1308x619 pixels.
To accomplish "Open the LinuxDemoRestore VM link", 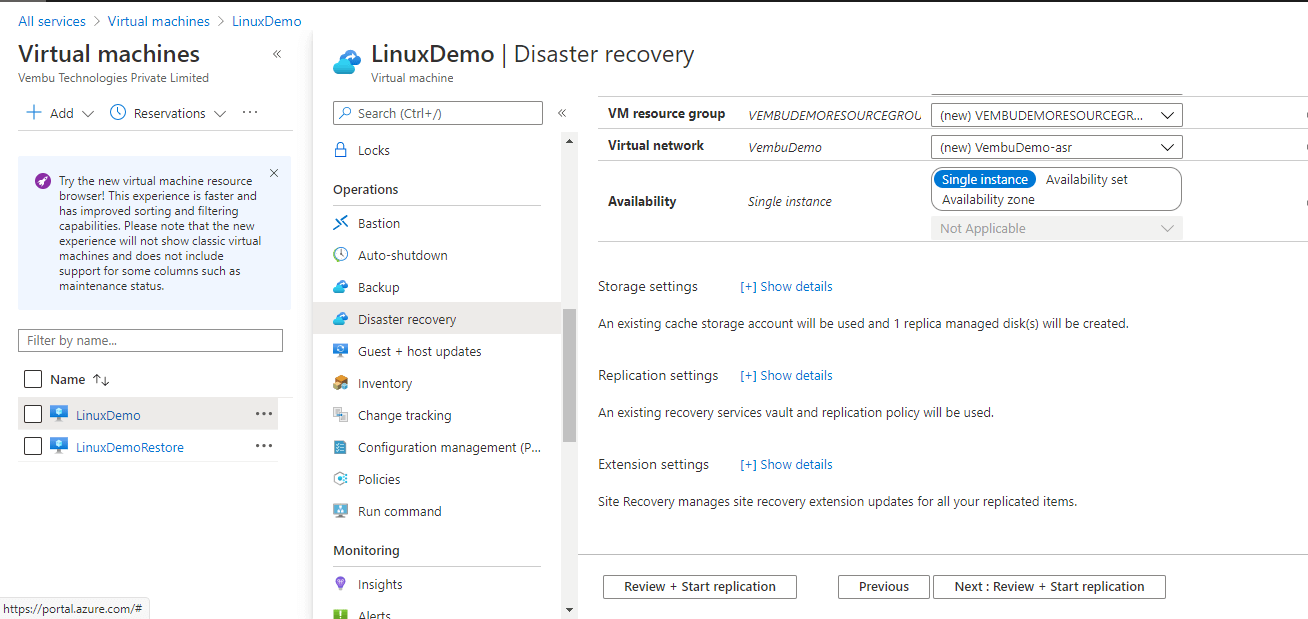I will (x=130, y=447).
